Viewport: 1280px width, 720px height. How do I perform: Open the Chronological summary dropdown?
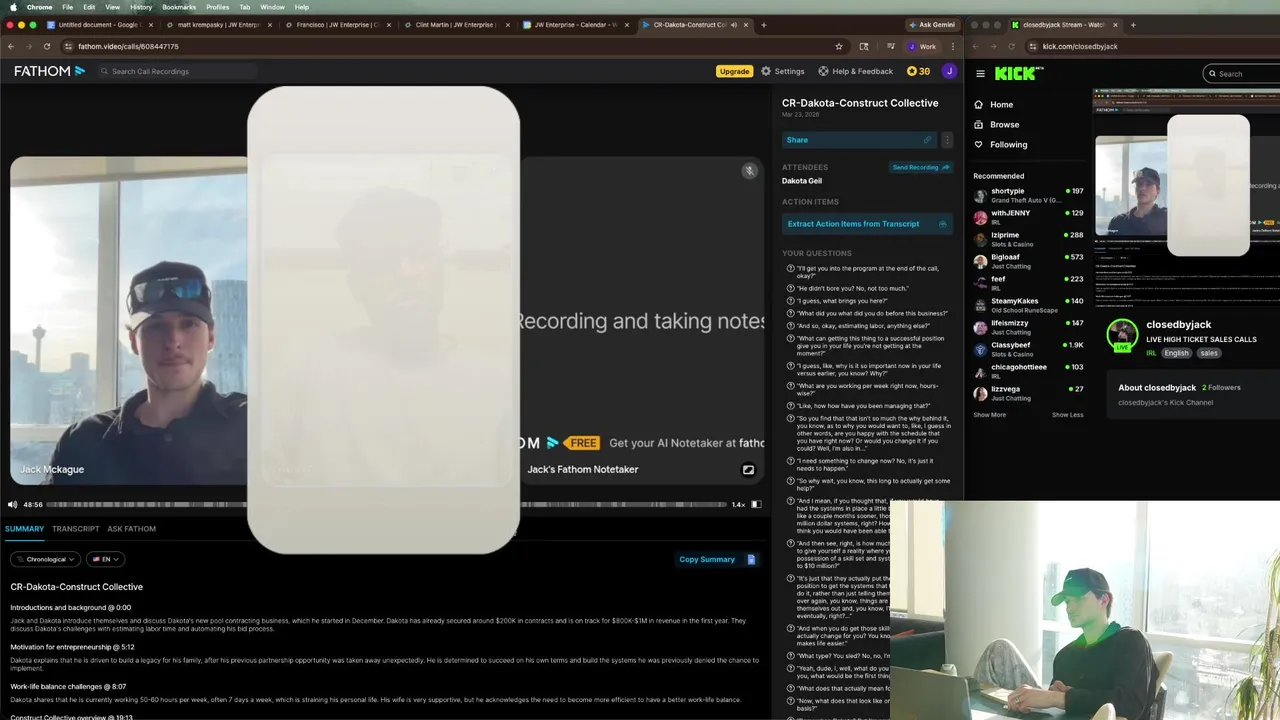(45, 559)
